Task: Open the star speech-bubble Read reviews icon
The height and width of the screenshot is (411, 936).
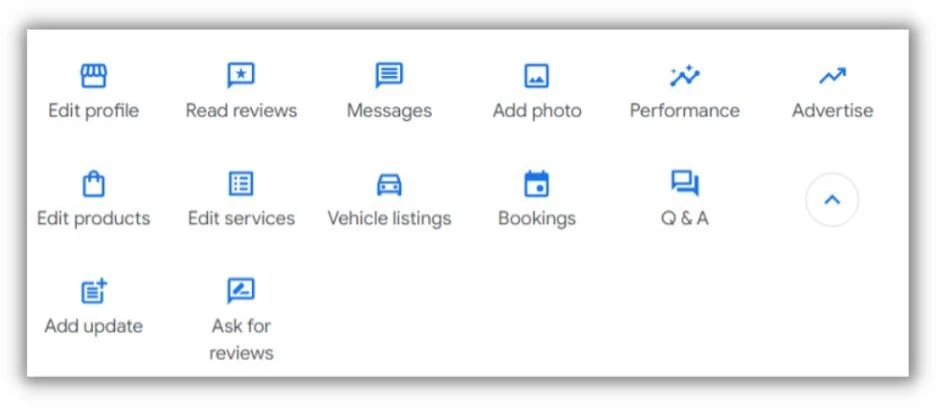Action: click(241, 76)
